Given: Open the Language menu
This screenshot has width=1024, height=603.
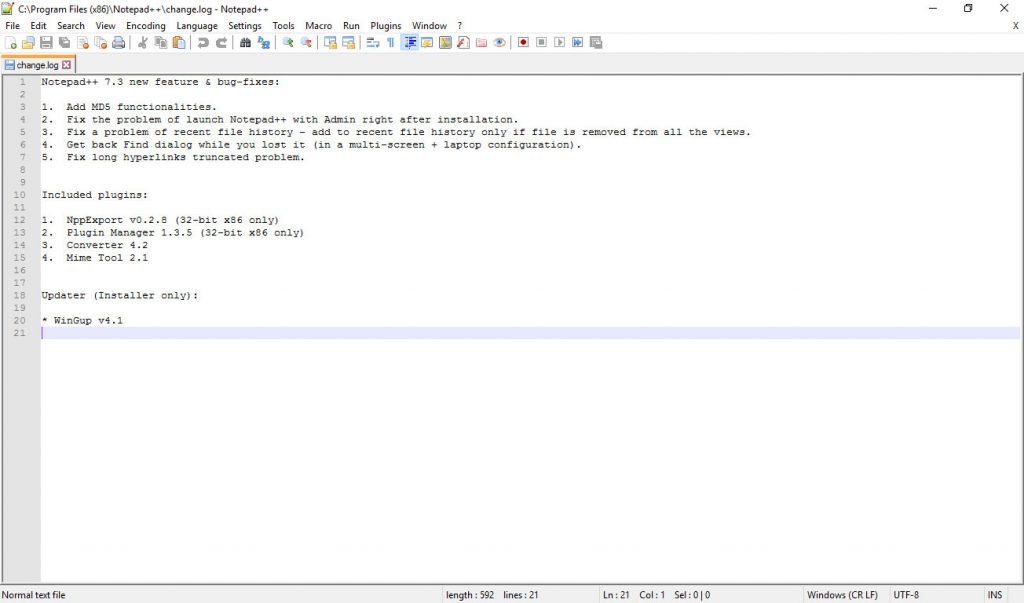Looking at the screenshot, I should pyautogui.click(x=197, y=25).
